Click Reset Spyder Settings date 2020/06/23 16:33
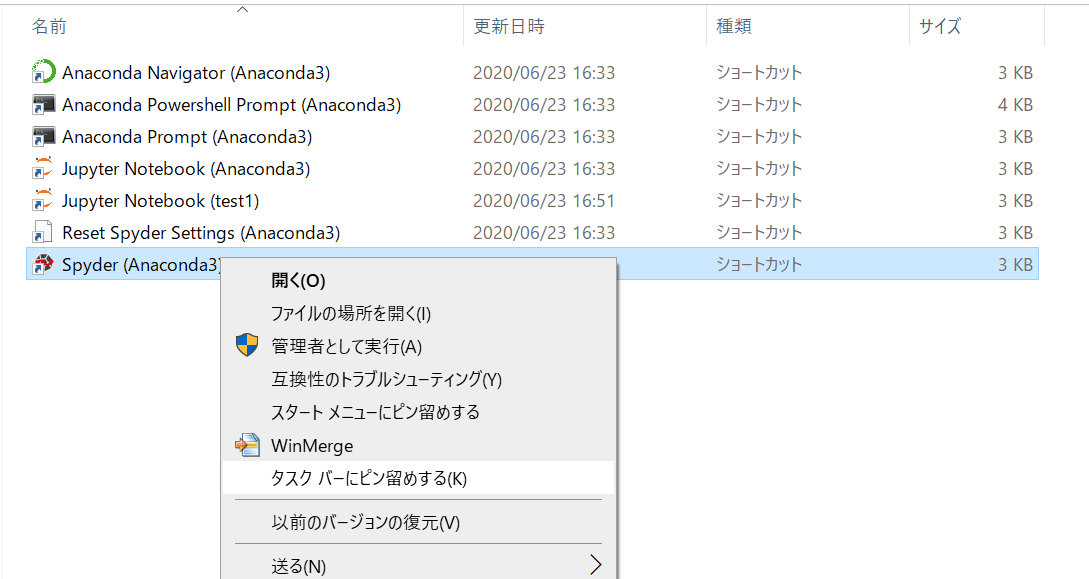 (x=544, y=233)
